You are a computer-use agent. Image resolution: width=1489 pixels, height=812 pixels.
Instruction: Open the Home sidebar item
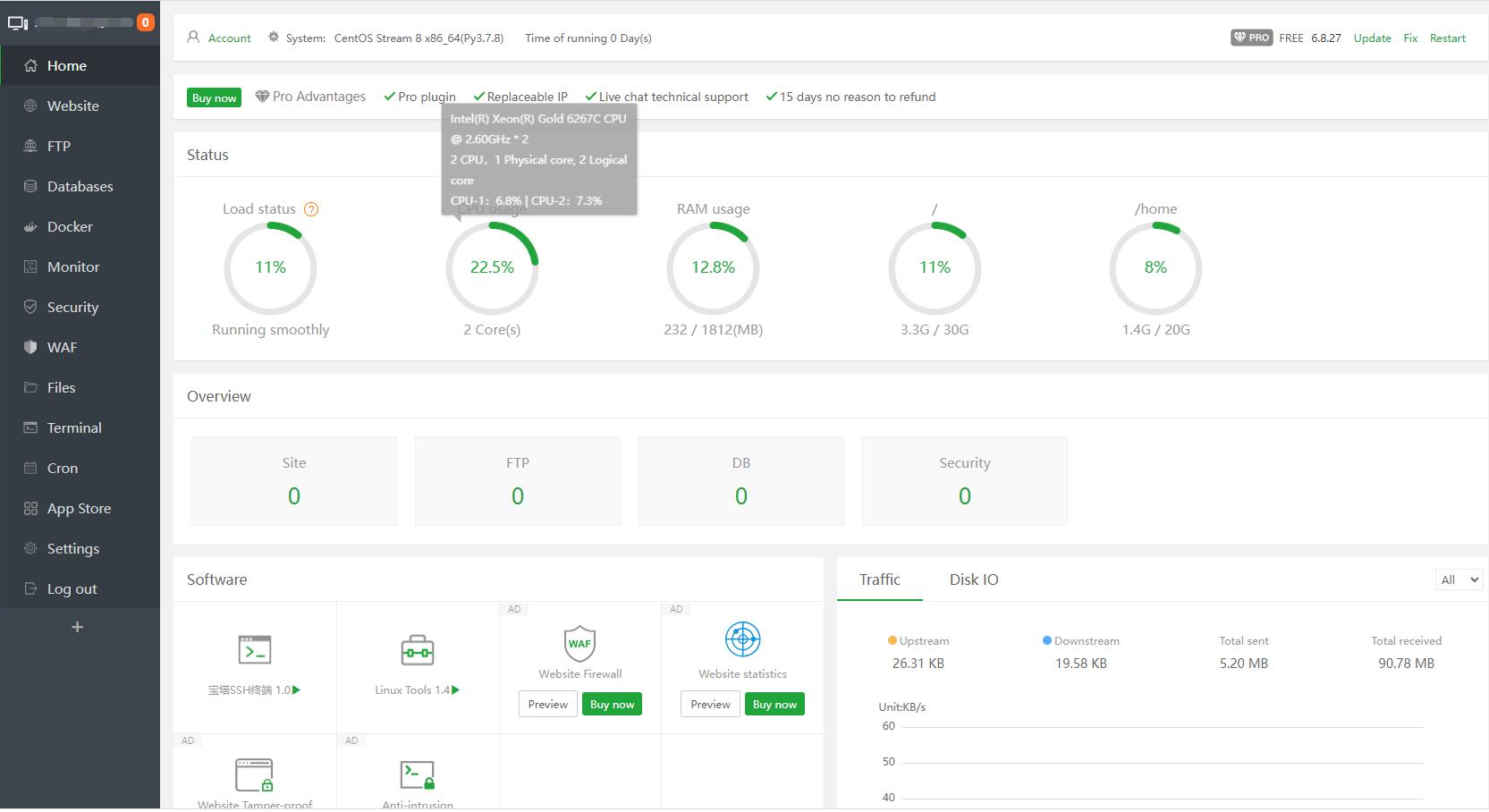click(x=80, y=65)
